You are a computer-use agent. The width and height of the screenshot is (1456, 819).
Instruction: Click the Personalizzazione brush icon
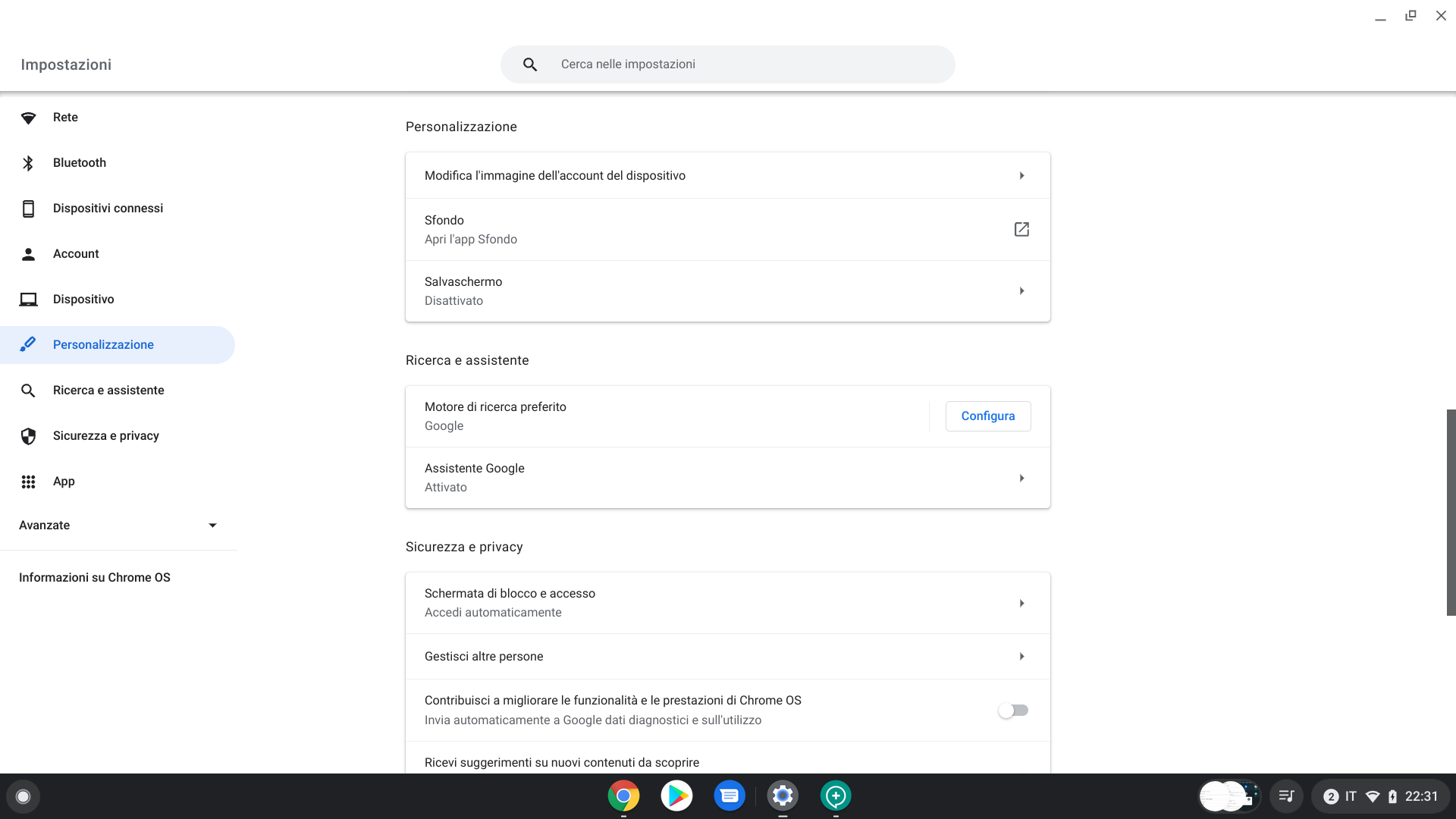[x=28, y=344]
